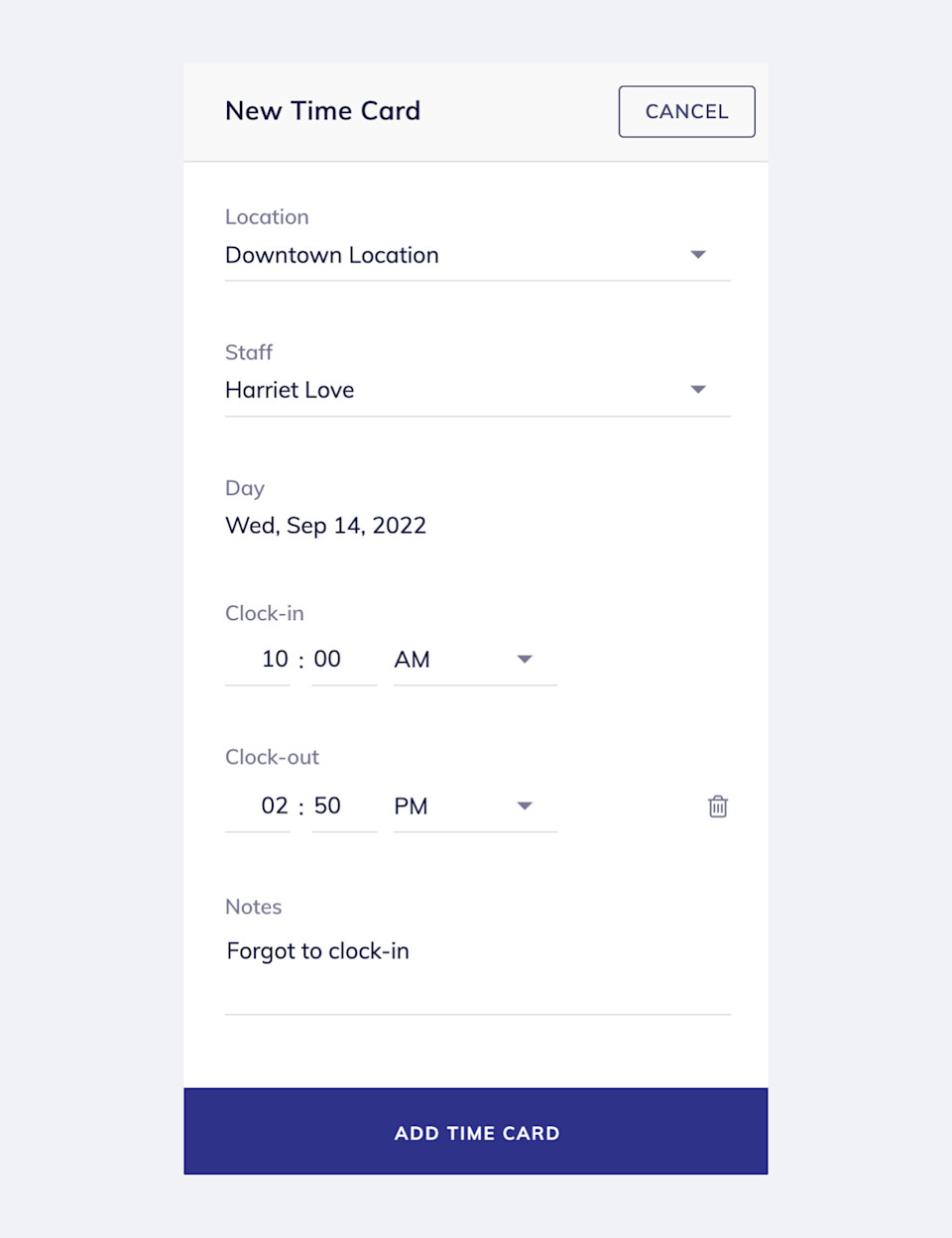This screenshot has height=1238, width=952.
Task: Click the Location label above Downtown Location
Action: [267, 216]
